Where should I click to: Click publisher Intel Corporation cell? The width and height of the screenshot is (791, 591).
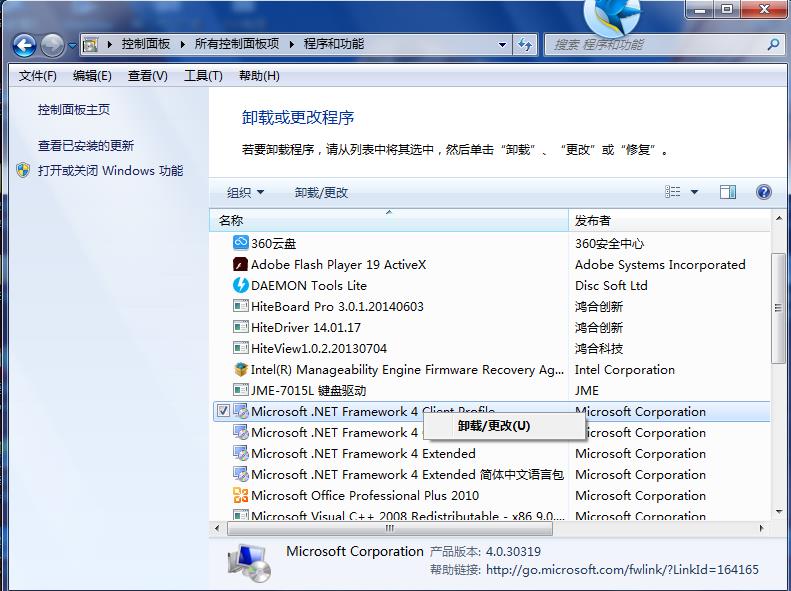pyautogui.click(x=625, y=370)
